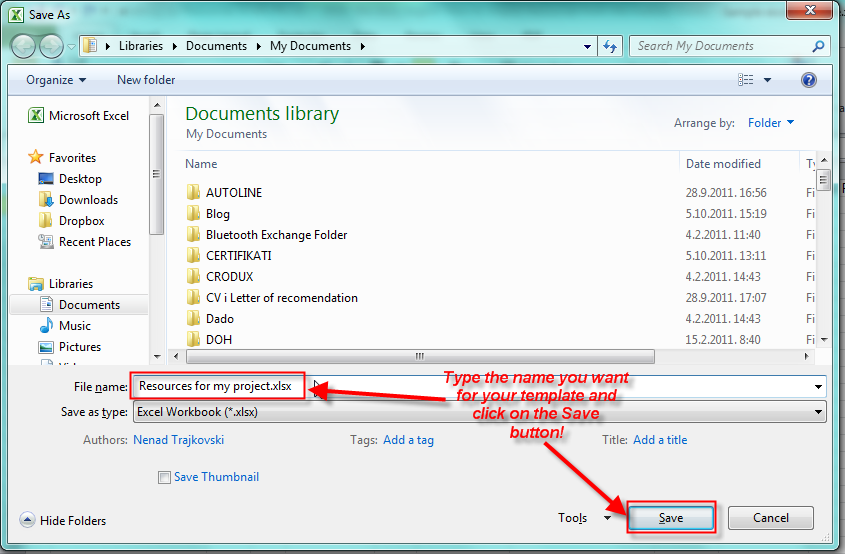Screen dimensions: 845x554
Task: Enable the Save Thumbnail checkbox
Action: click(164, 478)
